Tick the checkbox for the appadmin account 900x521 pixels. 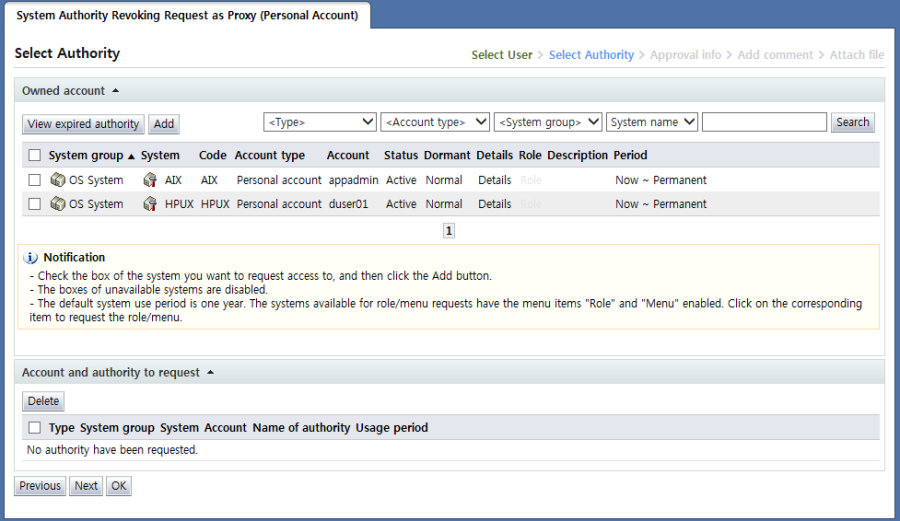(35, 180)
